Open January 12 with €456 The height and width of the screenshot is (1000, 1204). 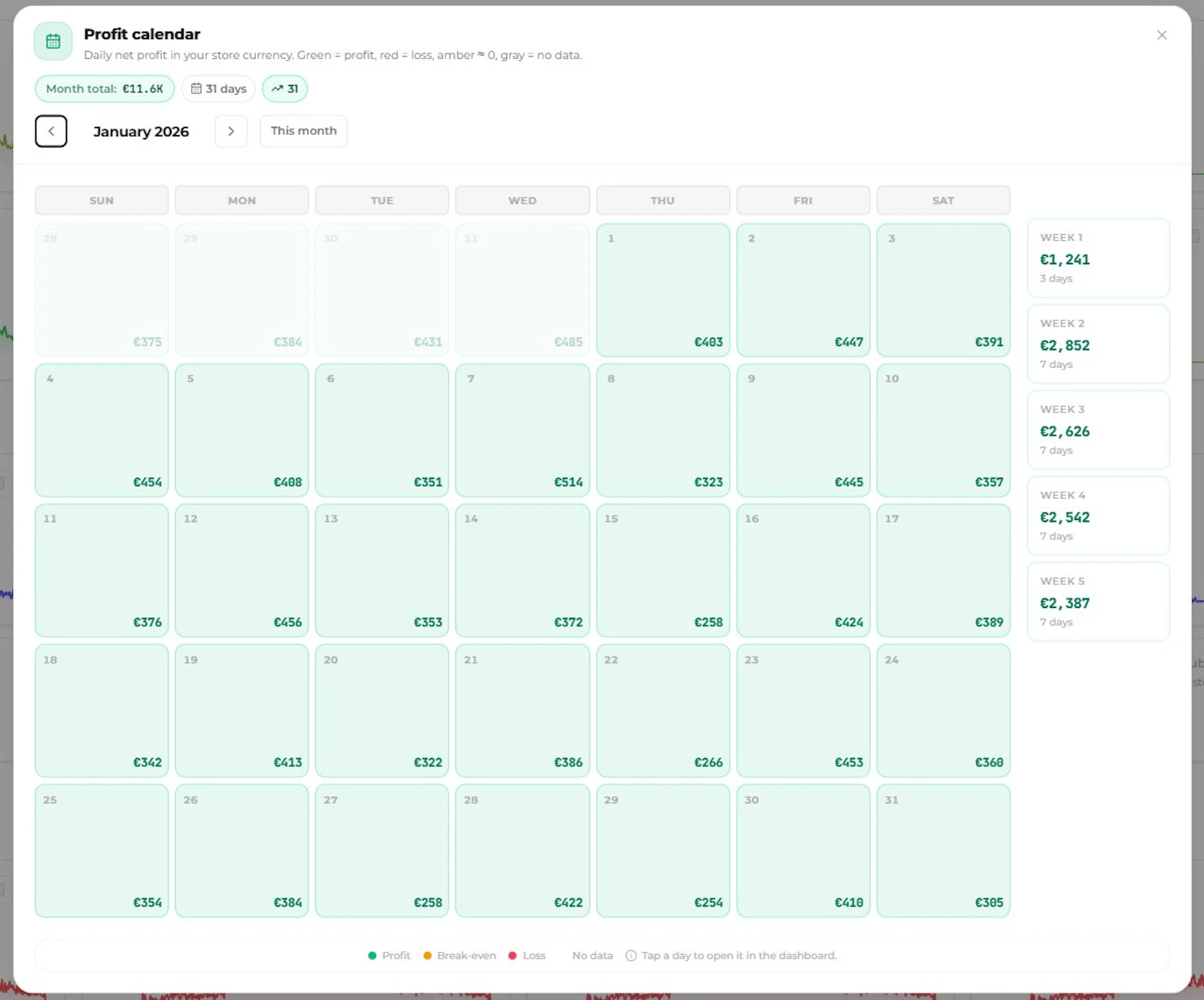tap(242, 570)
